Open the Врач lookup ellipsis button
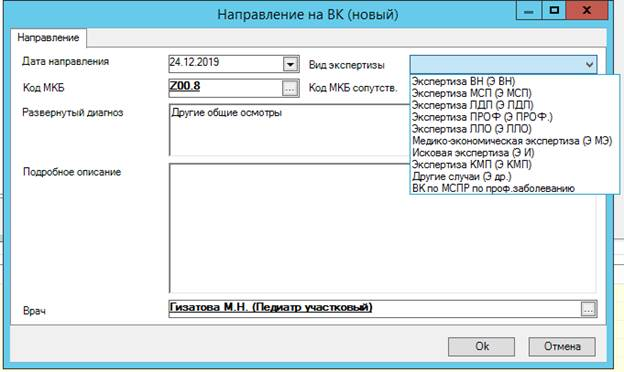 [x=589, y=309]
